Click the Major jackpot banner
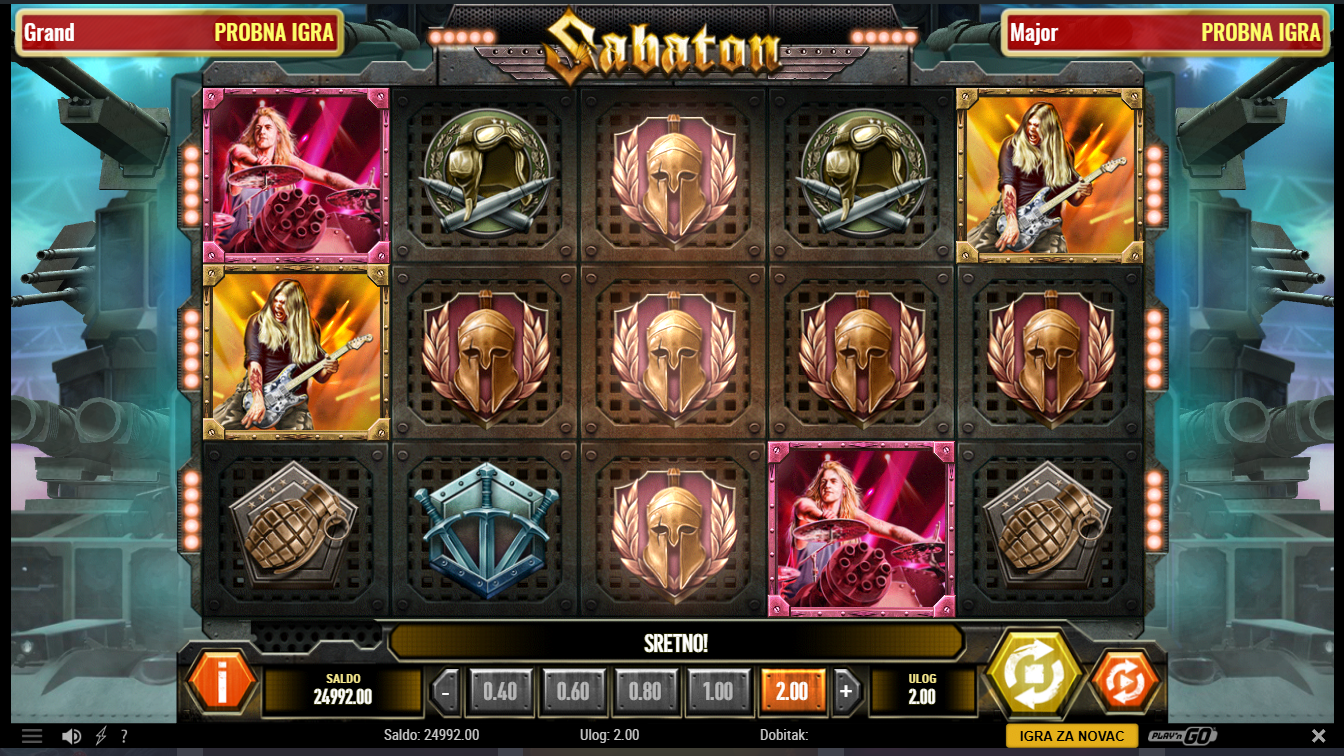1344x756 pixels. click(x=1165, y=32)
